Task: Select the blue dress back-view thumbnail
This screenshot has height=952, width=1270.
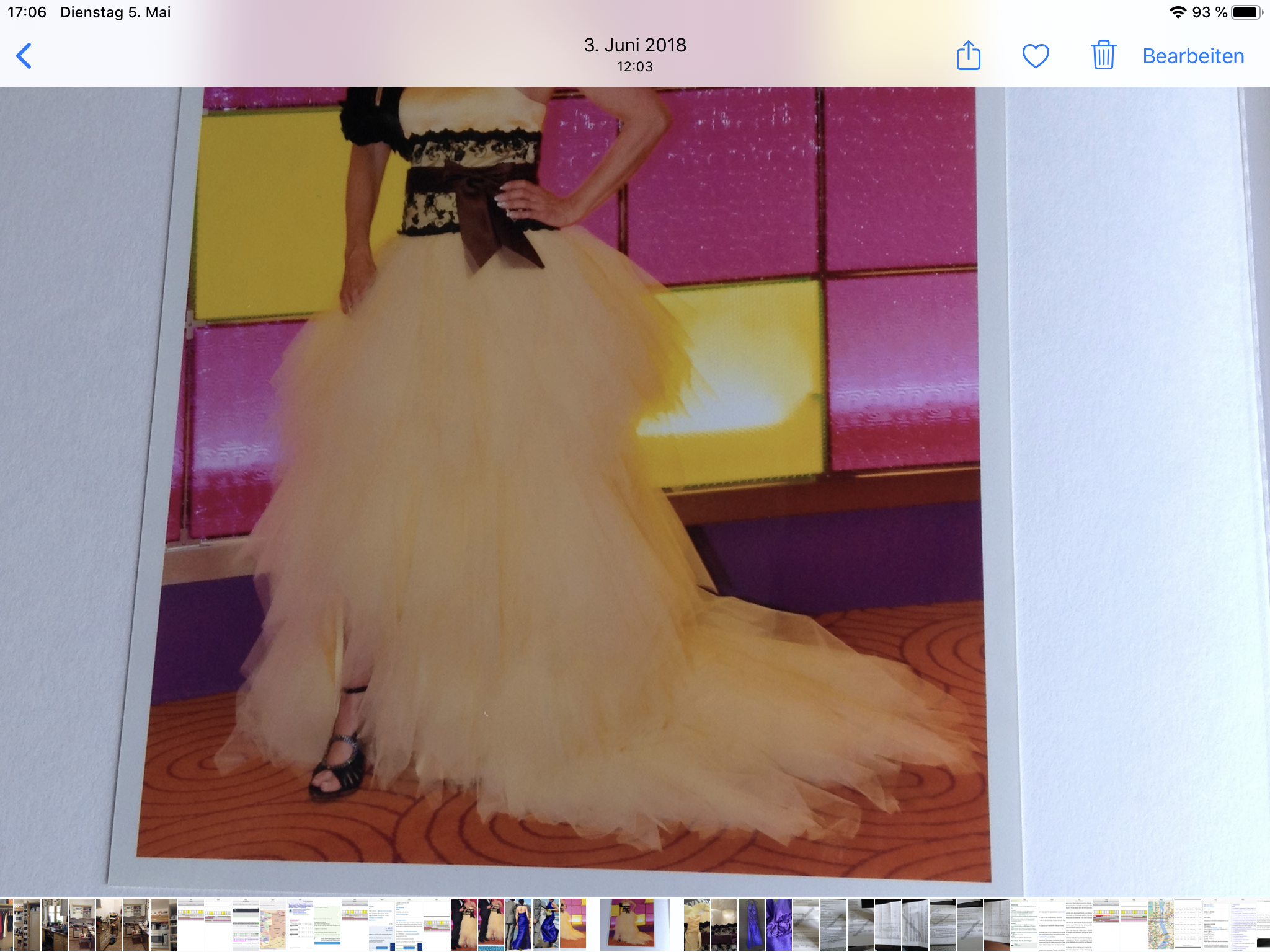Action: (x=518, y=924)
